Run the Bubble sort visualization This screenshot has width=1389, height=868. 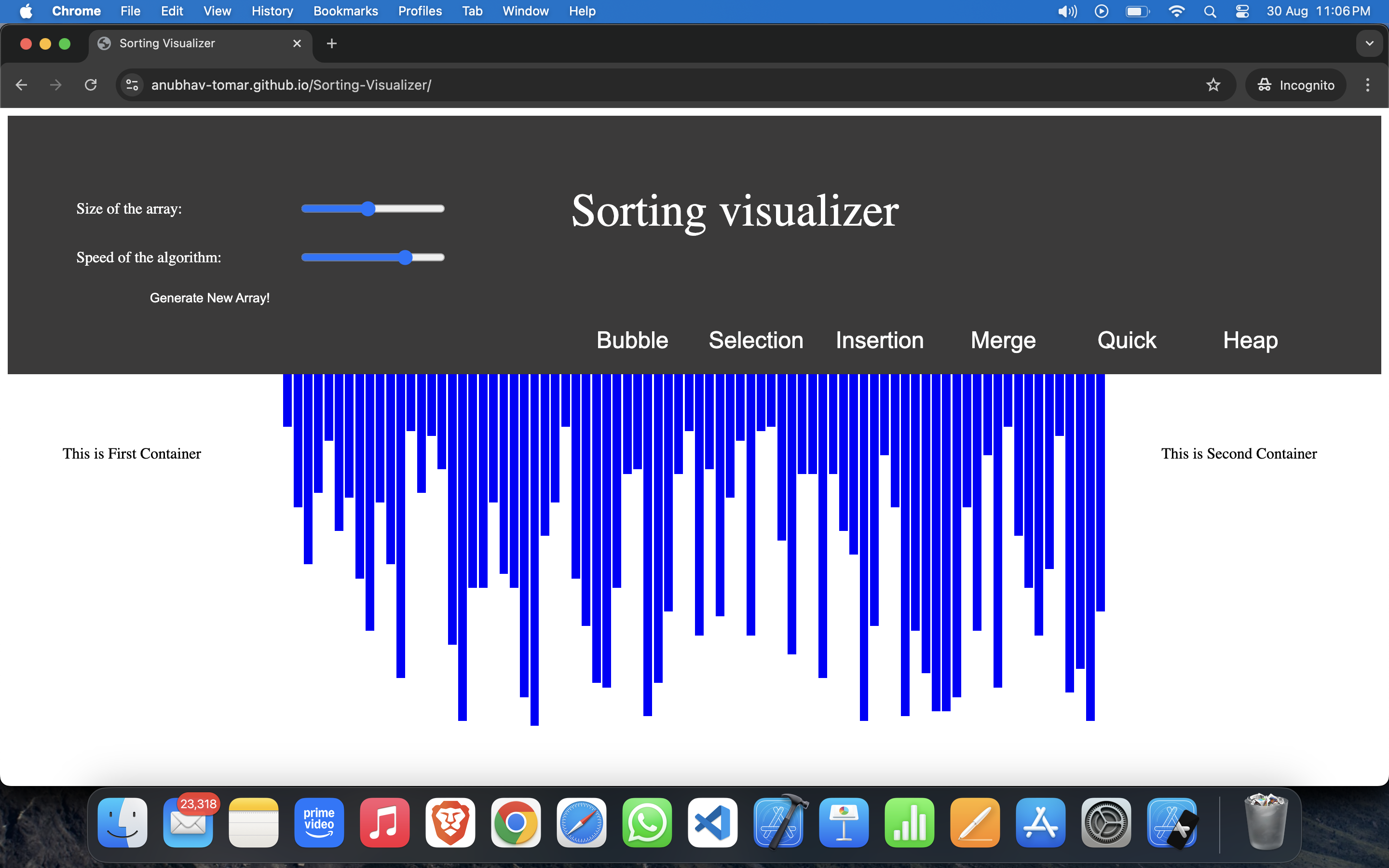(632, 340)
